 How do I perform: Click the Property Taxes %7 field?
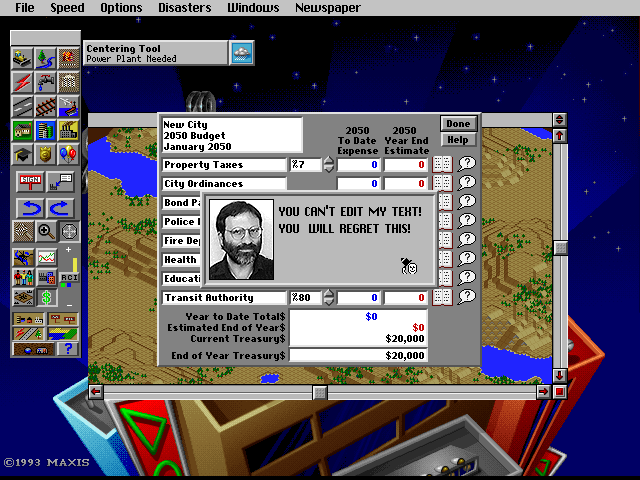click(306, 165)
